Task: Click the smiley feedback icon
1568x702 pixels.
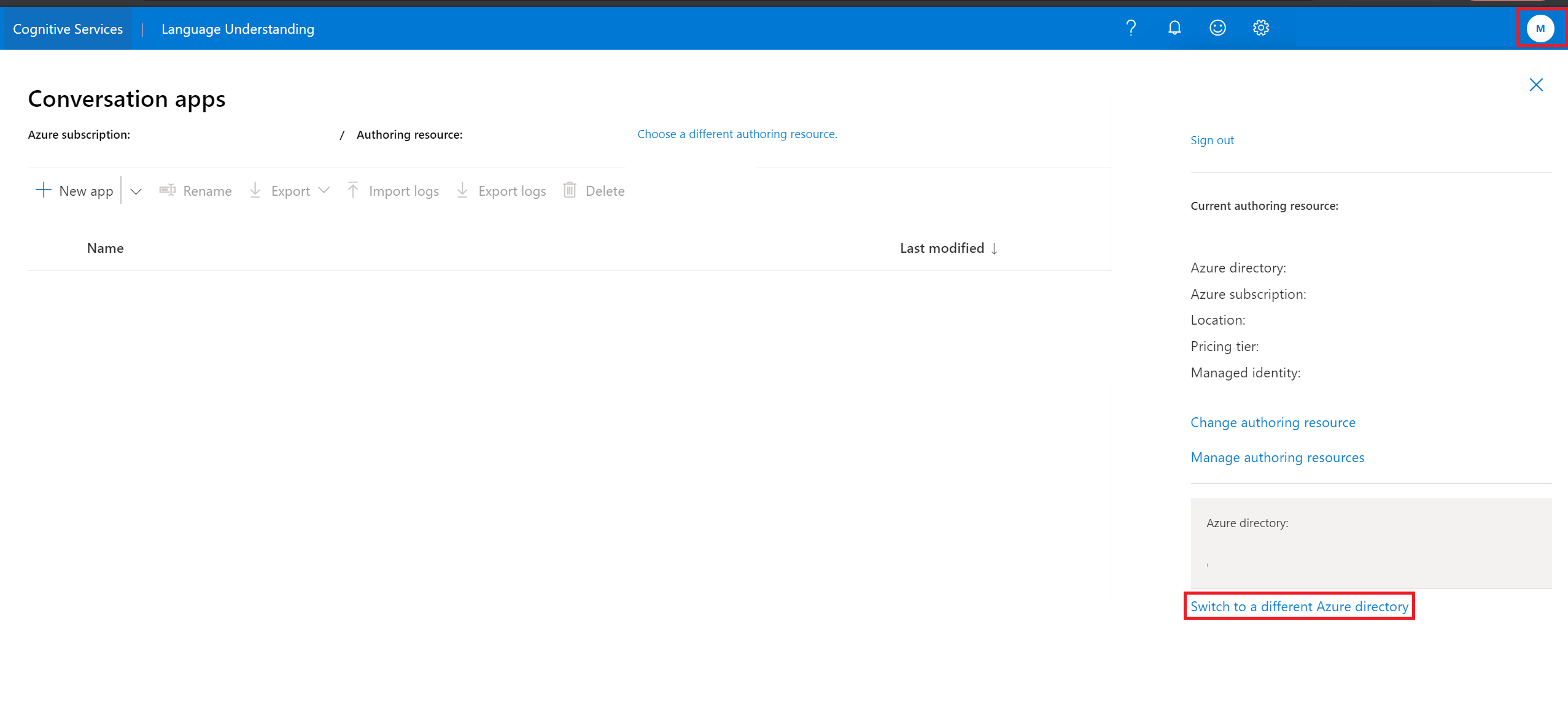Action: [x=1217, y=28]
